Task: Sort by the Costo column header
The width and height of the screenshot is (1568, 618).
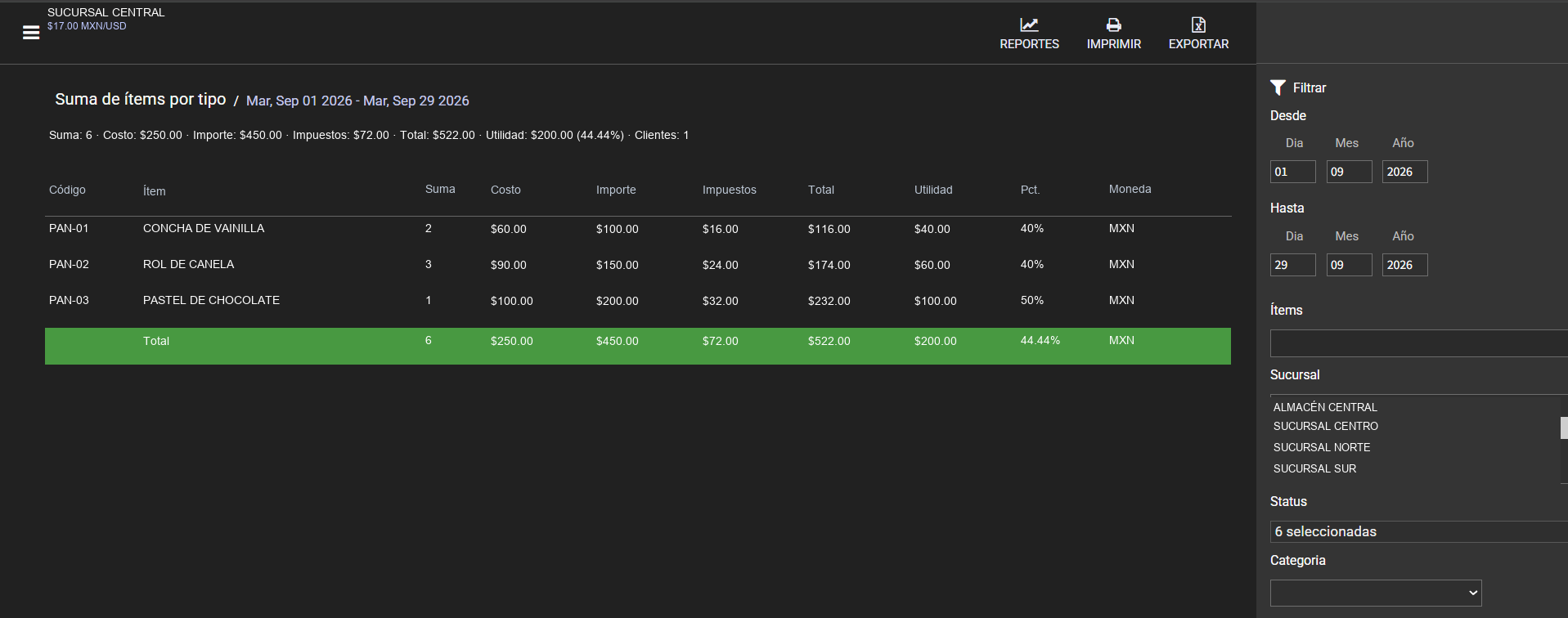Action: click(x=505, y=190)
